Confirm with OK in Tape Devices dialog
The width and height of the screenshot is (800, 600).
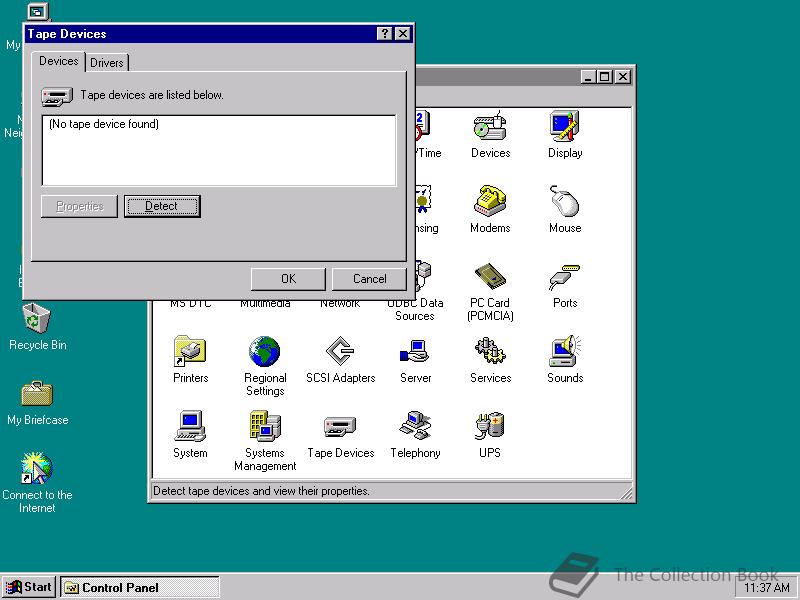click(x=288, y=279)
